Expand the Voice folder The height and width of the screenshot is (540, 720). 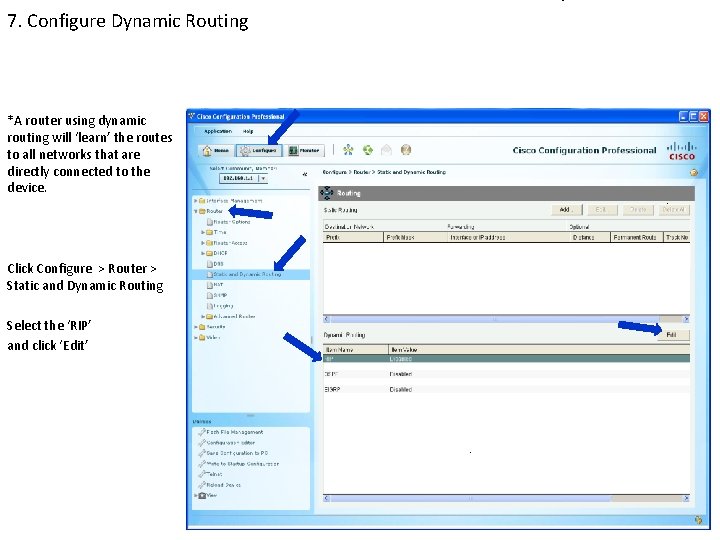196,338
